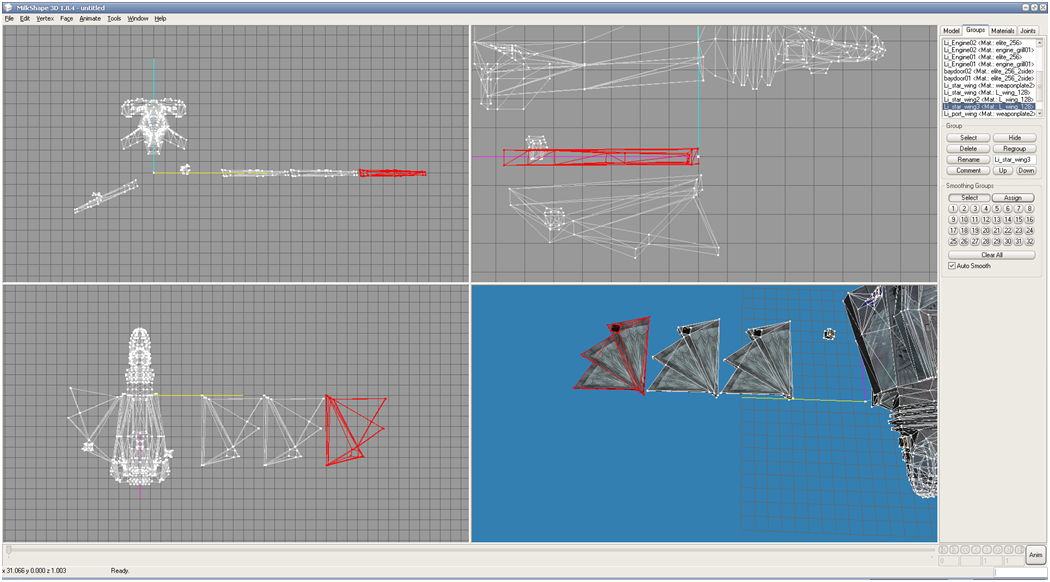Screen dimensions: 1050x582
Task: Choose smoothing group 8
Action: 1030,209
